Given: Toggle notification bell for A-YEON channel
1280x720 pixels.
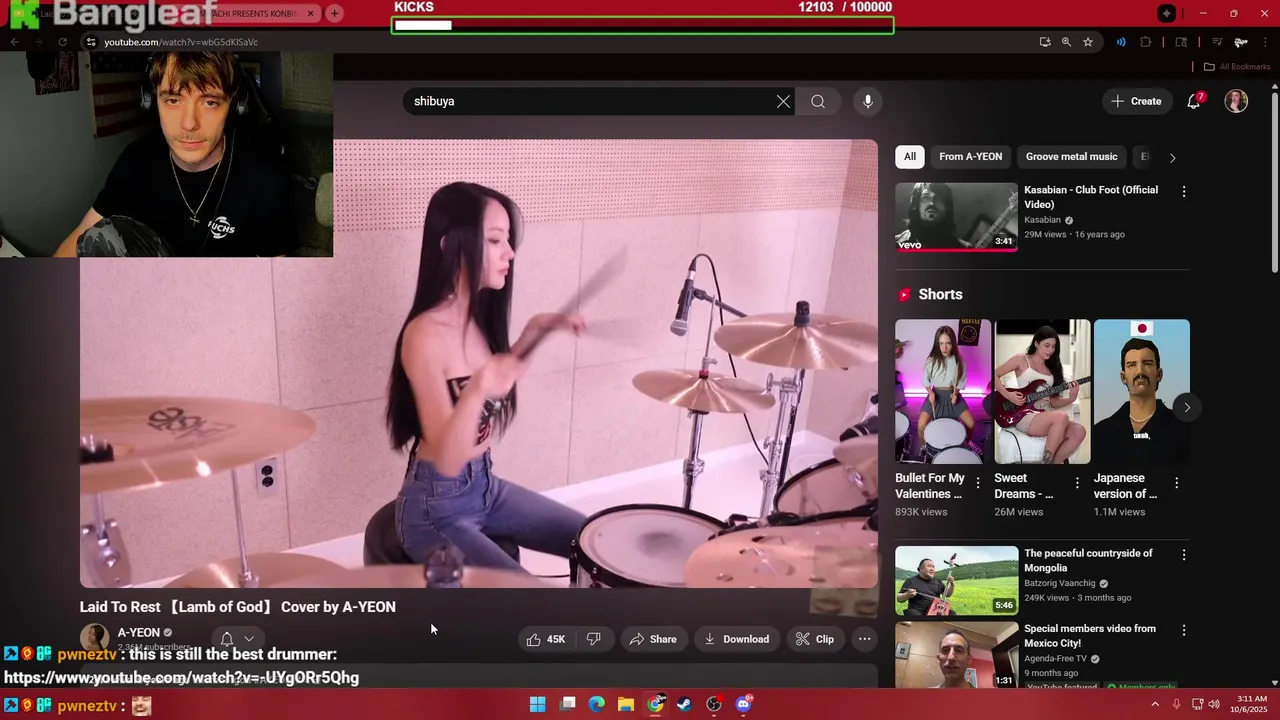Looking at the screenshot, I should [x=227, y=639].
